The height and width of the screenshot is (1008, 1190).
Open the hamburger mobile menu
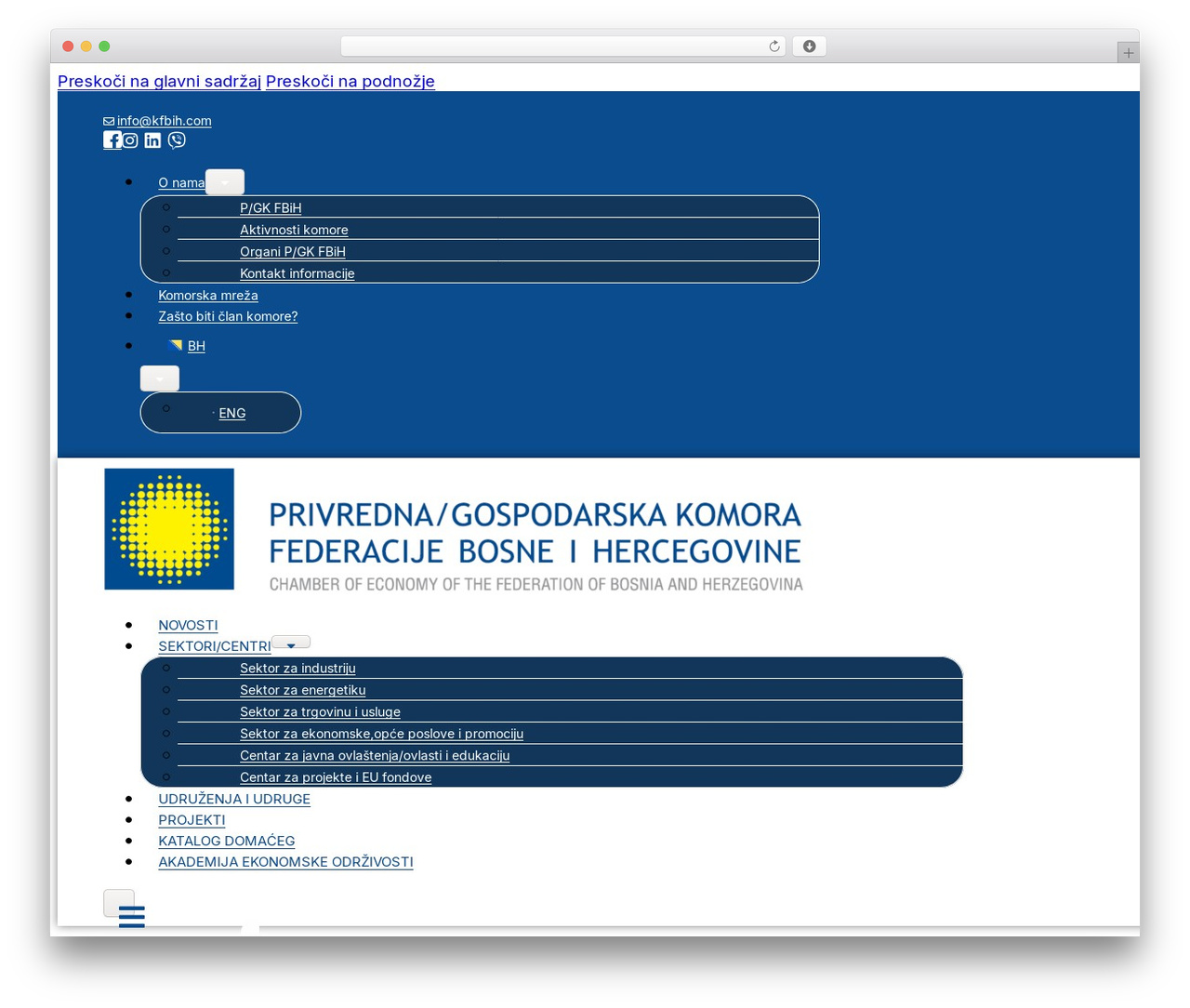tap(131, 915)
